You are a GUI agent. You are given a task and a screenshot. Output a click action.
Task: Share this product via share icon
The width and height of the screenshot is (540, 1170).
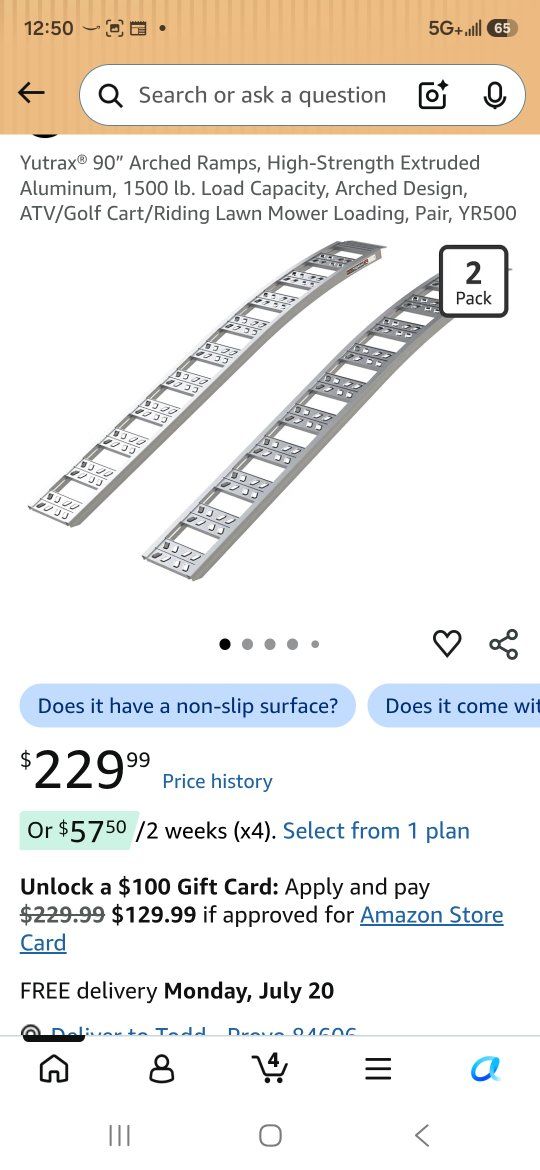pos(503,643)
